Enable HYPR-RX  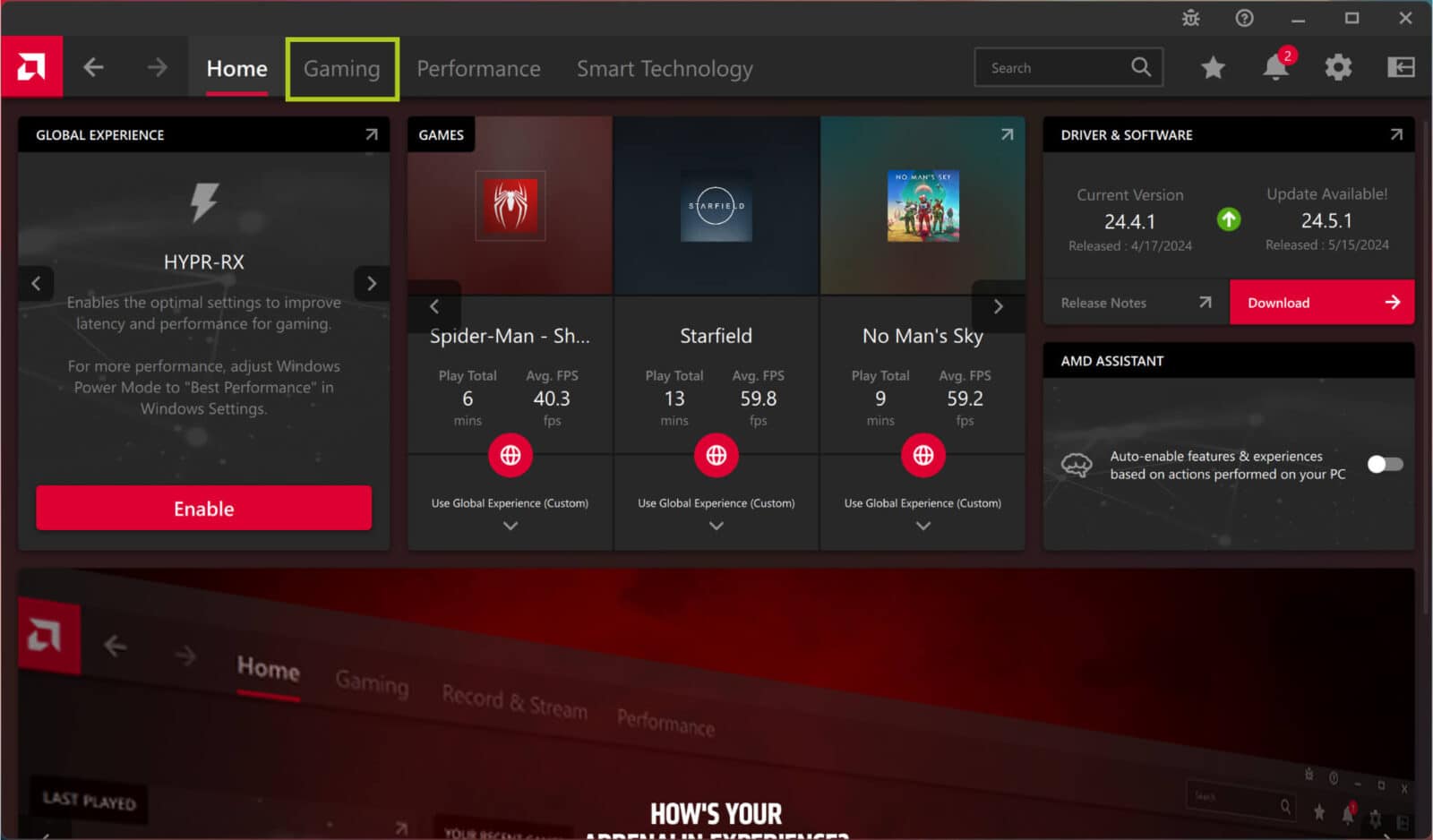(203, 508)
